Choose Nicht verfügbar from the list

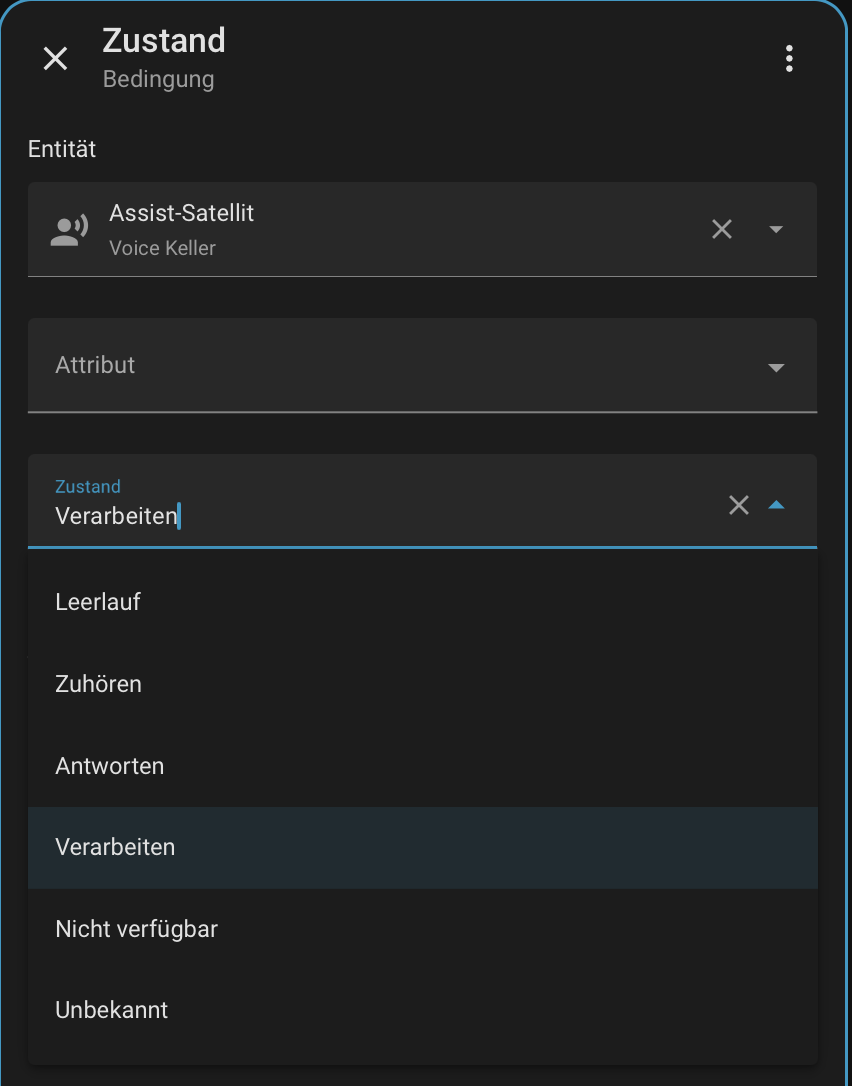[x=137, y=929]
